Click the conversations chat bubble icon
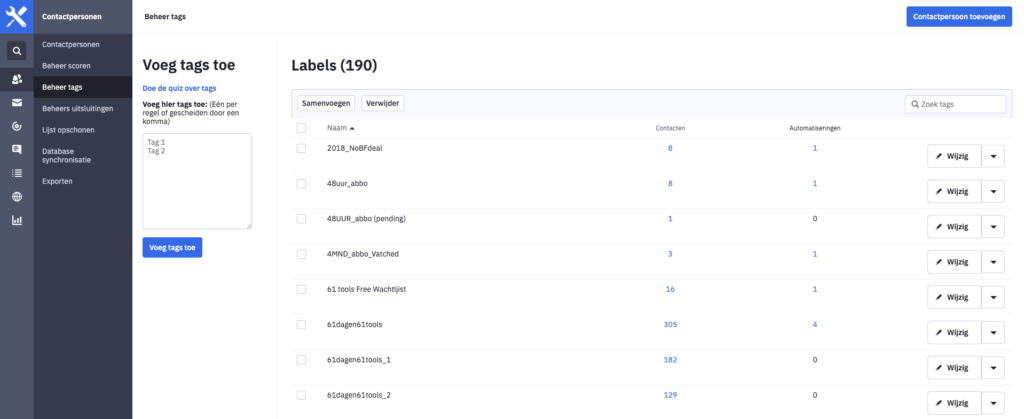 pos(16,149)
